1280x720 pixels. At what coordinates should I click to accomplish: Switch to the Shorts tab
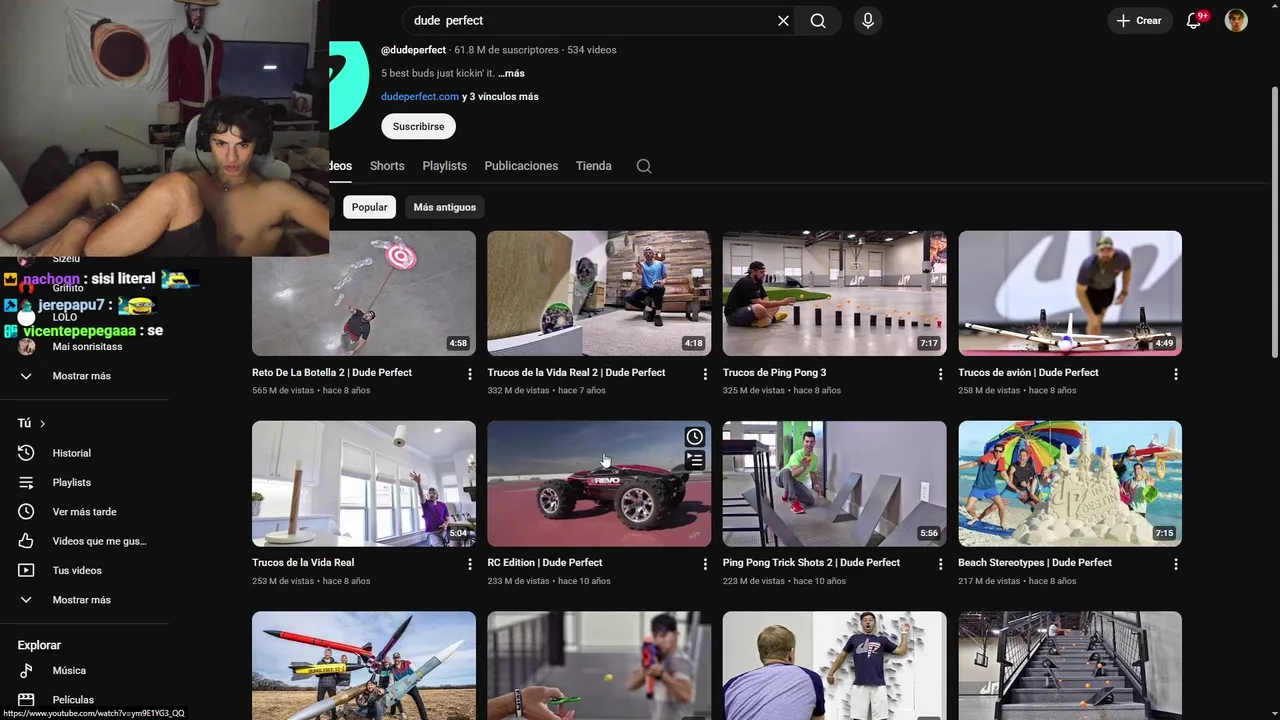(x=387, y=166)
